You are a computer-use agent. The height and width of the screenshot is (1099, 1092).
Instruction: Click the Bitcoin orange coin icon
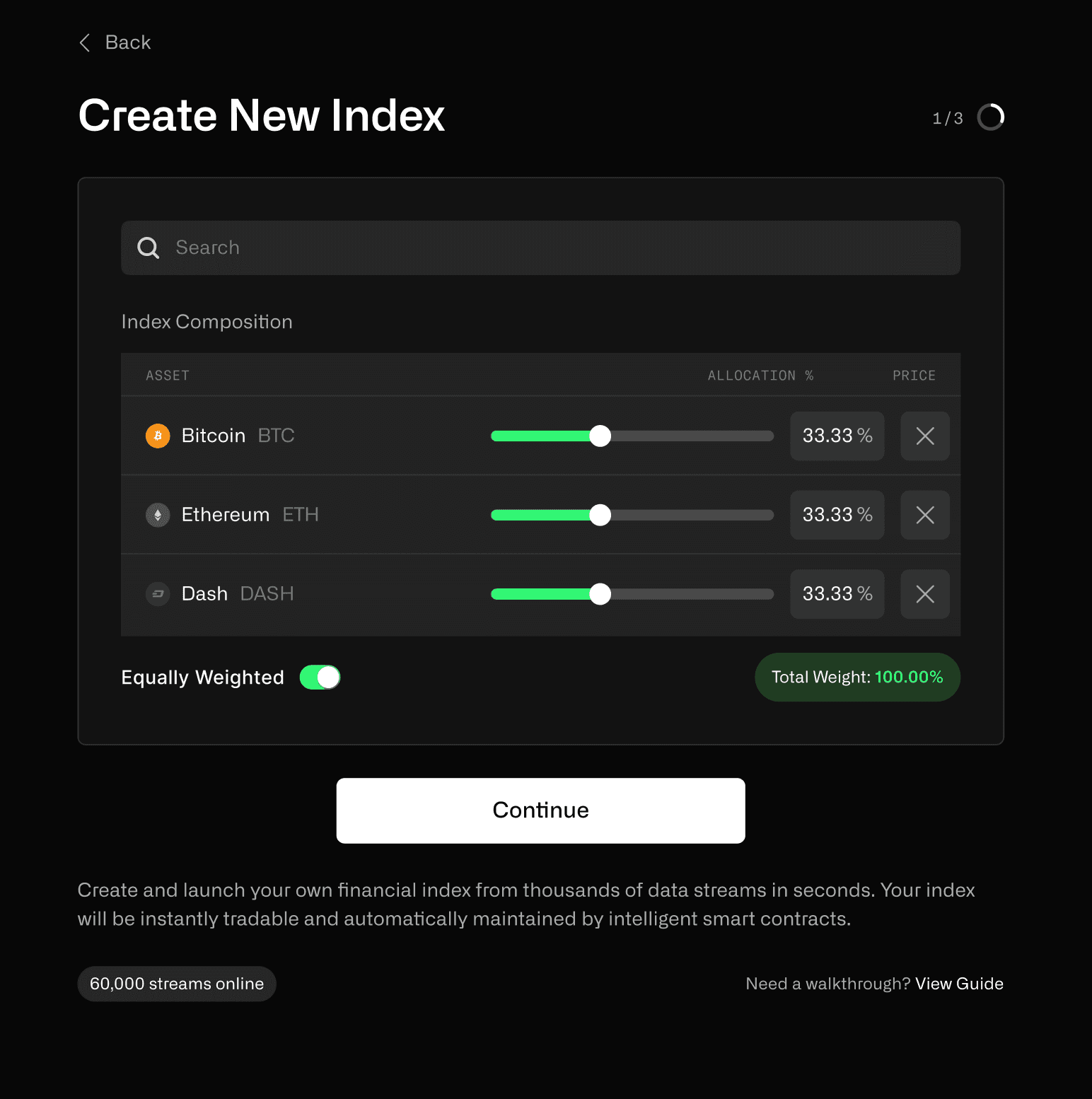158,436
